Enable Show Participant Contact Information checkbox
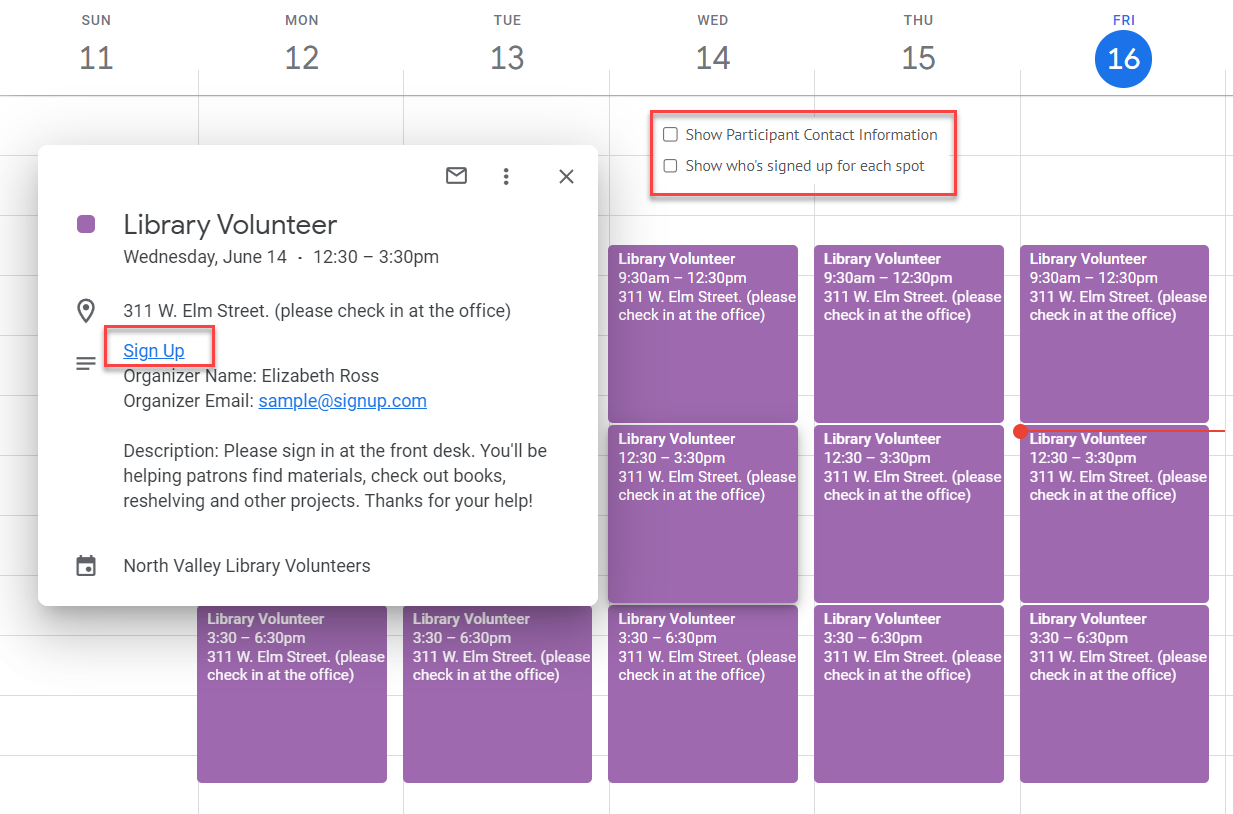The width and height of the screenshot is (1233, 814). coord(671,135)
